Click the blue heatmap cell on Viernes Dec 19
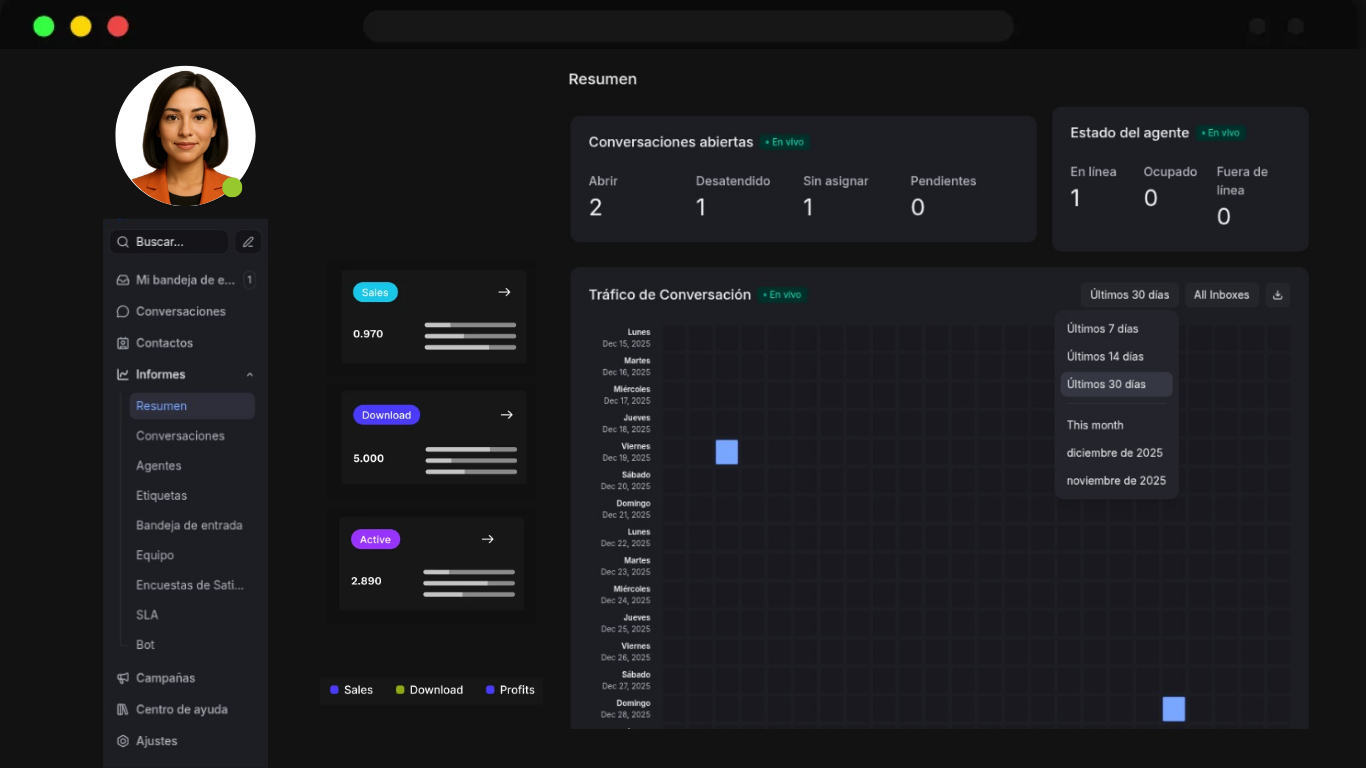 point(727,452)
